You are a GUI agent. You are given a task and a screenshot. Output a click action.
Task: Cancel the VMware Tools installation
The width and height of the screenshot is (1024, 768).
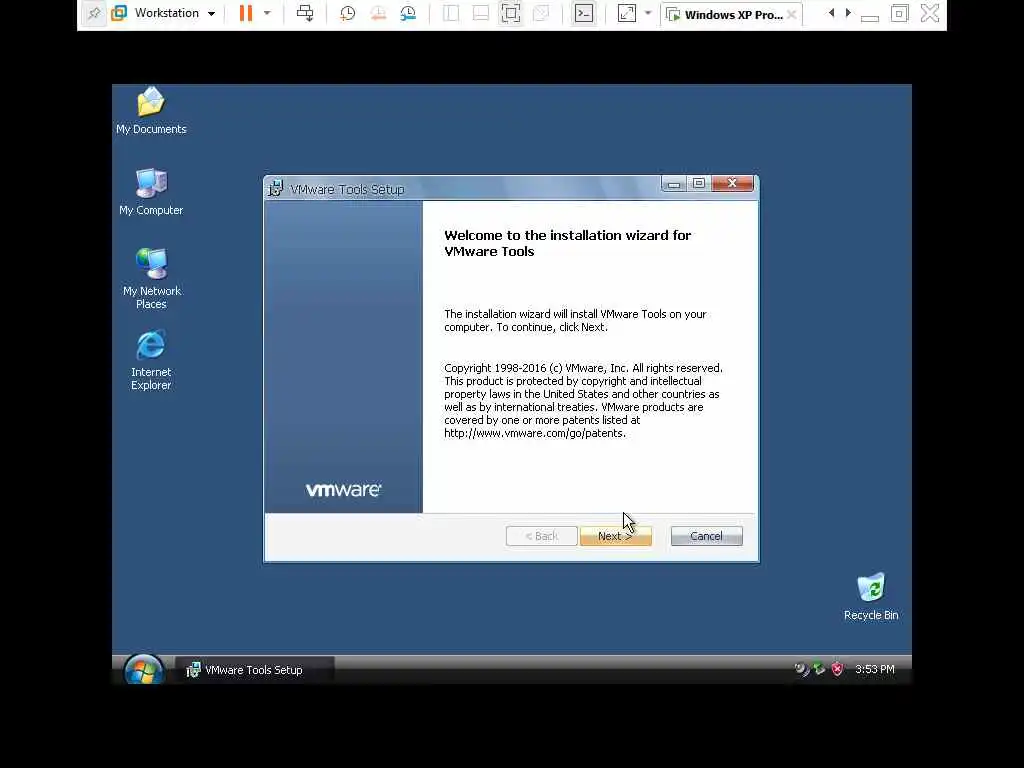[707, 536]
